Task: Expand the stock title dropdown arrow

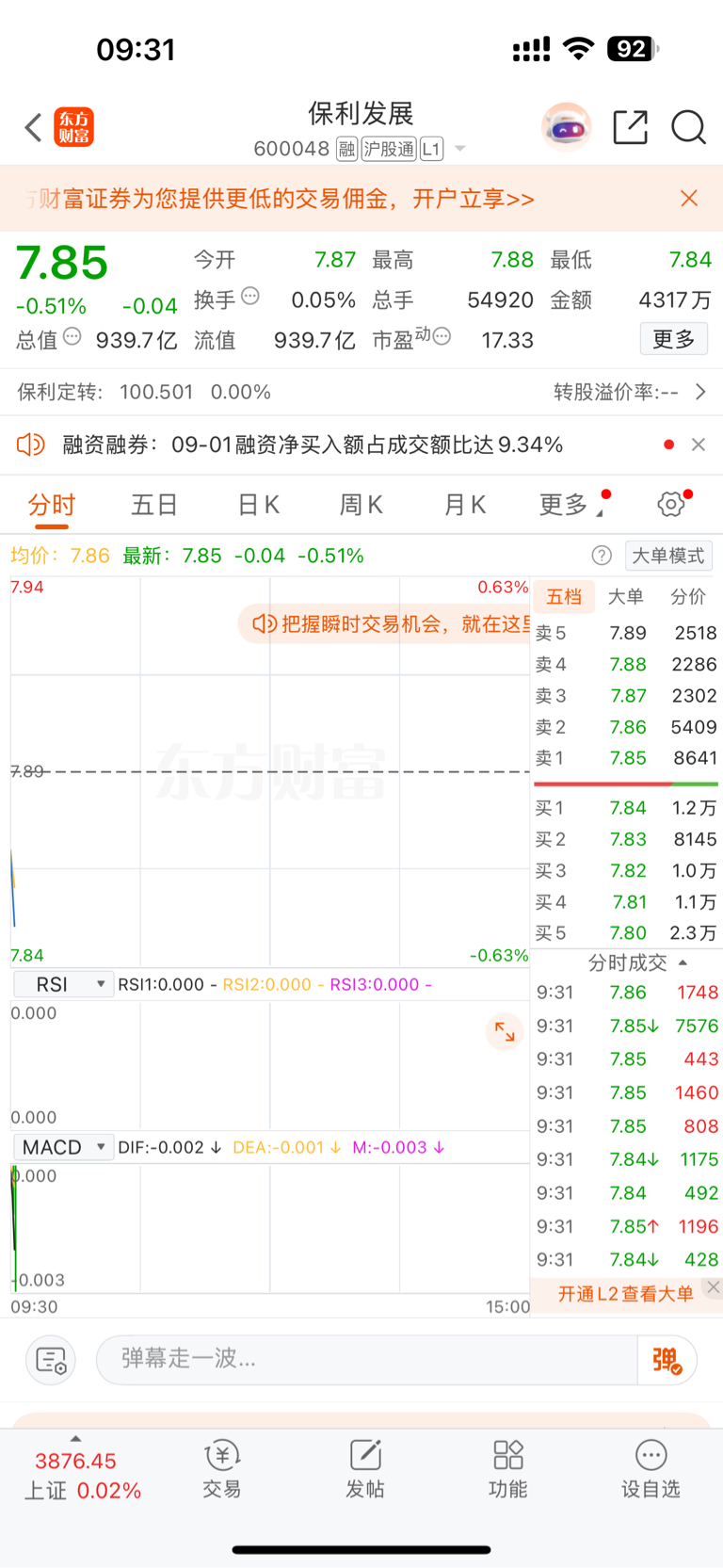Action: tap(459, 149)
